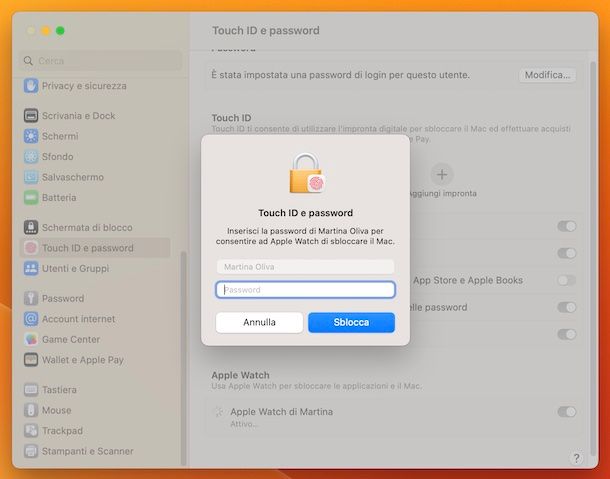This screenshot has height=479, width=610.
Task: Toggle the switch below the password autofill row
Action: coord(566,334)
